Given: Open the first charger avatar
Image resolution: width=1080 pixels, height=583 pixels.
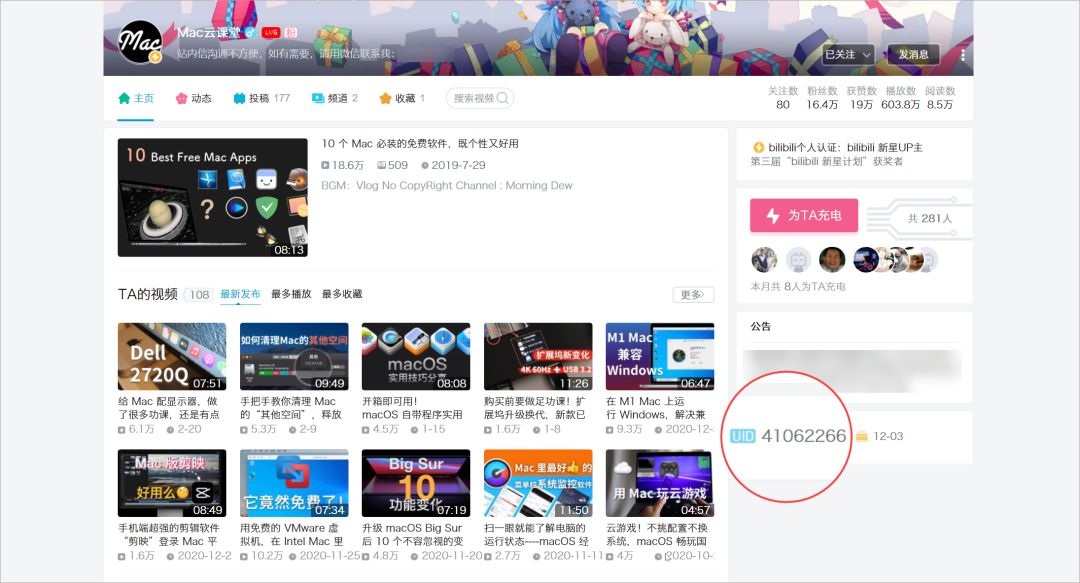Looking at the screenshot, I should (x=764, y=260).
